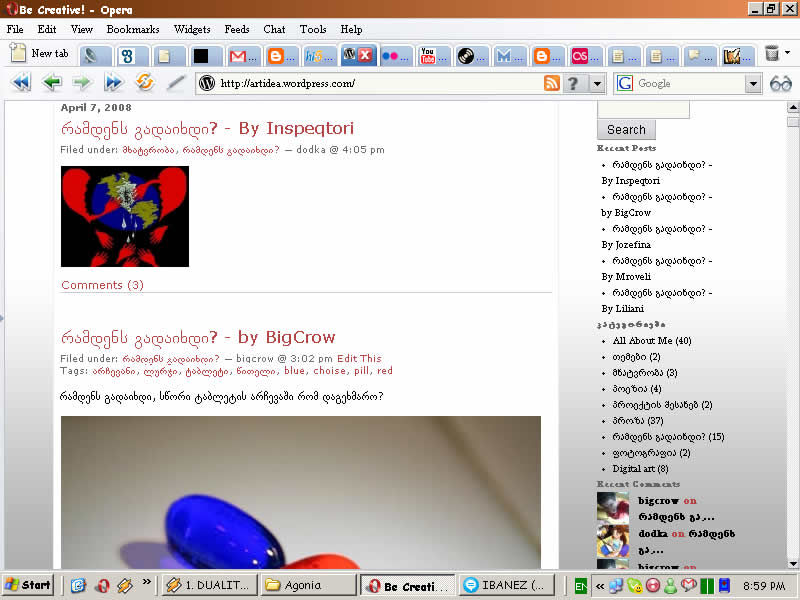Image resolution: width=800 pixels, height=600 pixels.
Task: Switch to IBANEZ taskbar window
Action: pyautogui.click(x=507, y=585)
